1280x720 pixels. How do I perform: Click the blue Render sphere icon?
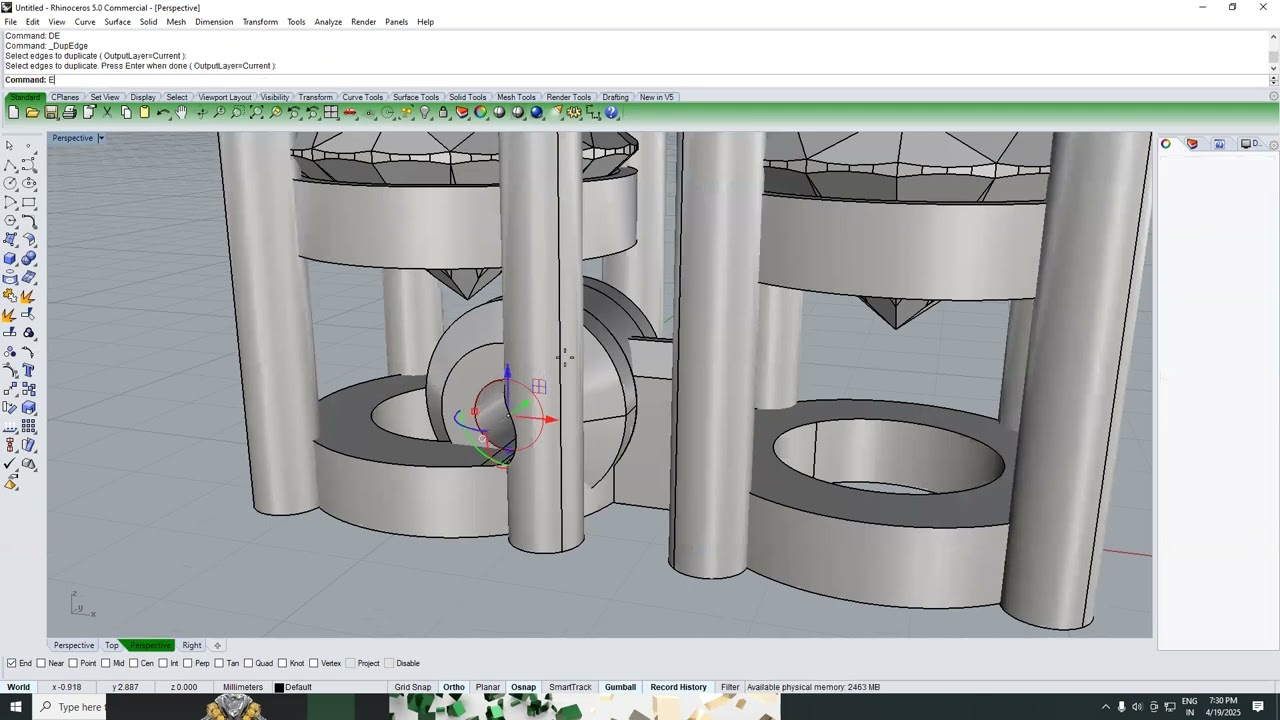click(537, 113)
